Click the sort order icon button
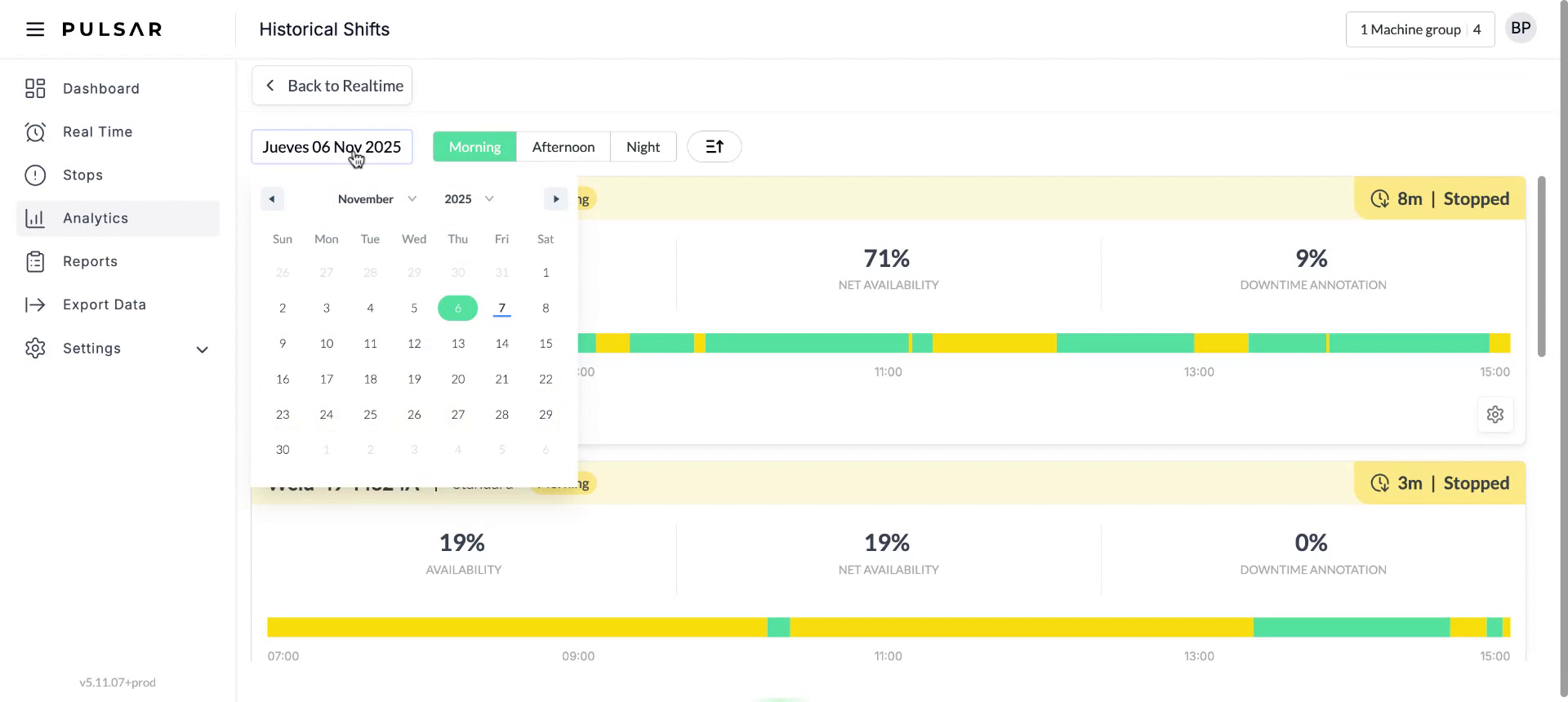Screen dimensions: 1568x702 point(714,147)
